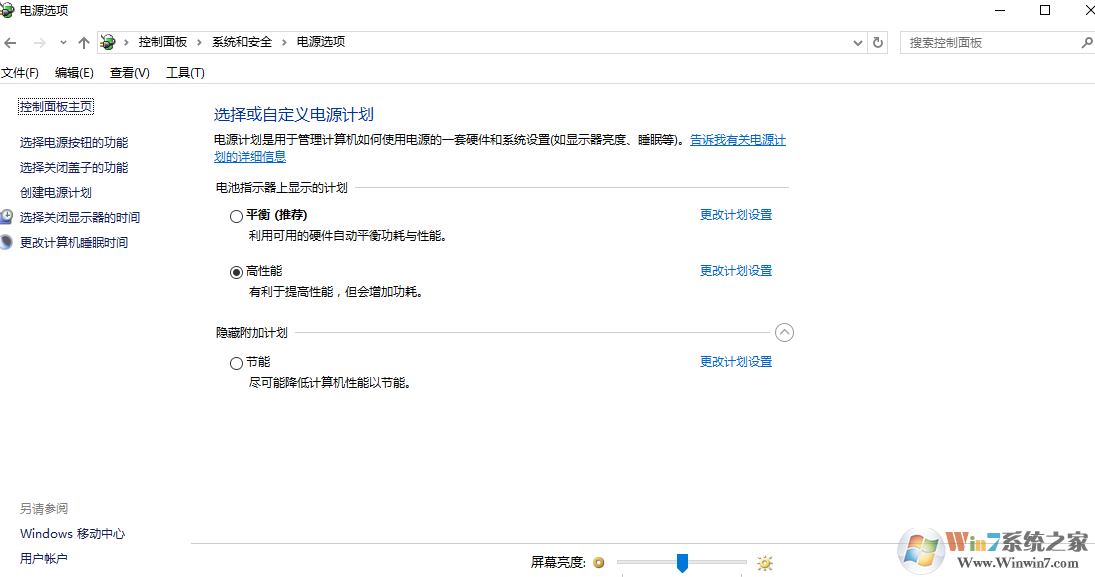The height and width of the screenshot is (577, 1095).
Task: Click the dim brightness icon left of the slider
Action: (x=598, y=563)
